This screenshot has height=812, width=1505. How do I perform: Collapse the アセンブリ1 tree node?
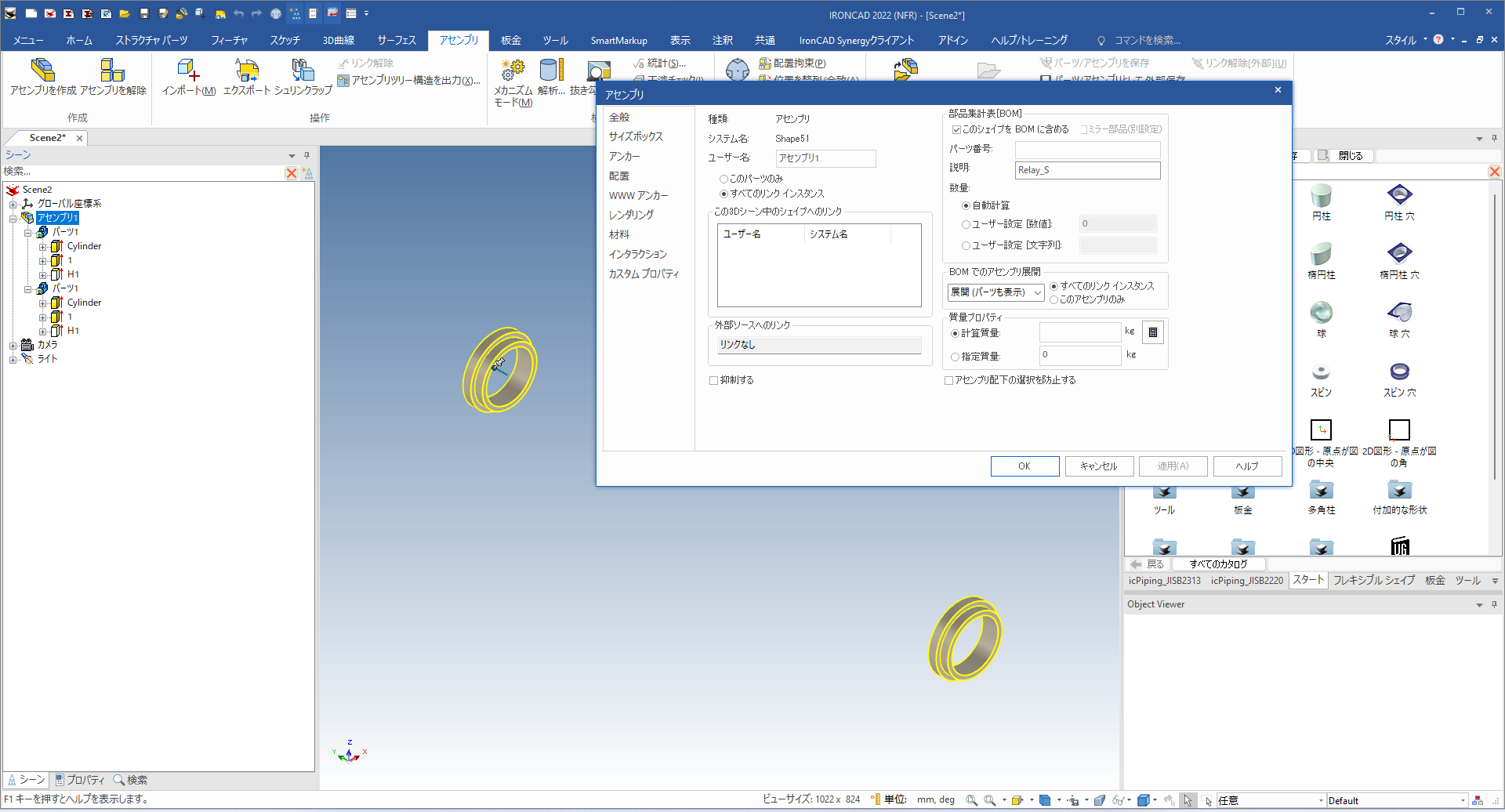pos(13,219)
